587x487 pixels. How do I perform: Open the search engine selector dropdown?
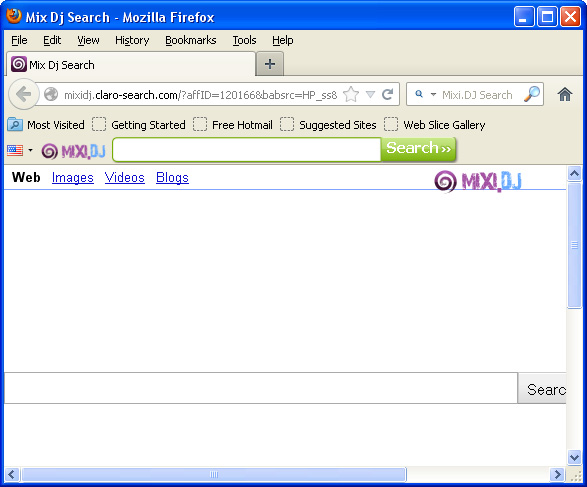click(x=433, y=94)
